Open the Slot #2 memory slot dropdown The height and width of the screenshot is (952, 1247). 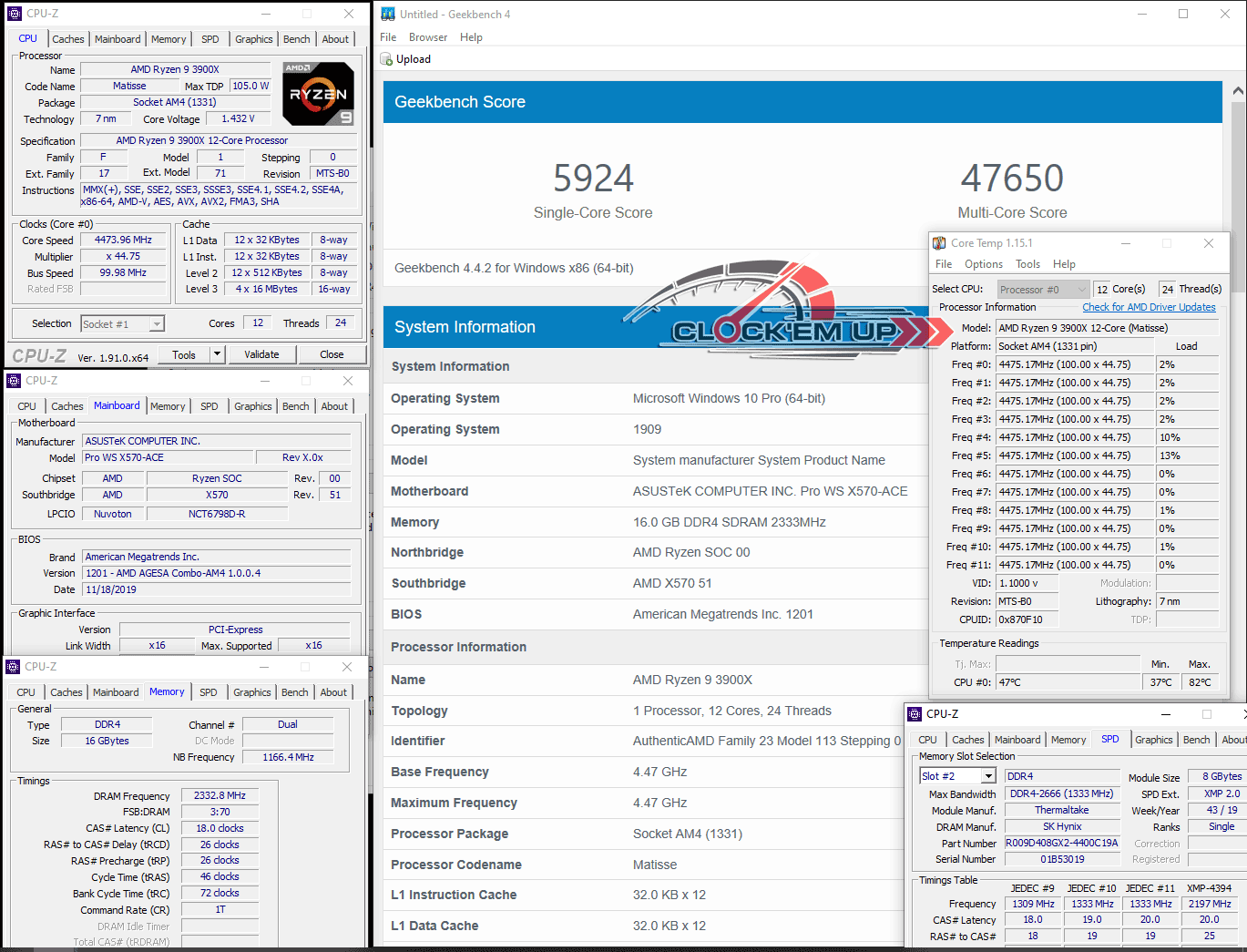[x=988, y=776]
